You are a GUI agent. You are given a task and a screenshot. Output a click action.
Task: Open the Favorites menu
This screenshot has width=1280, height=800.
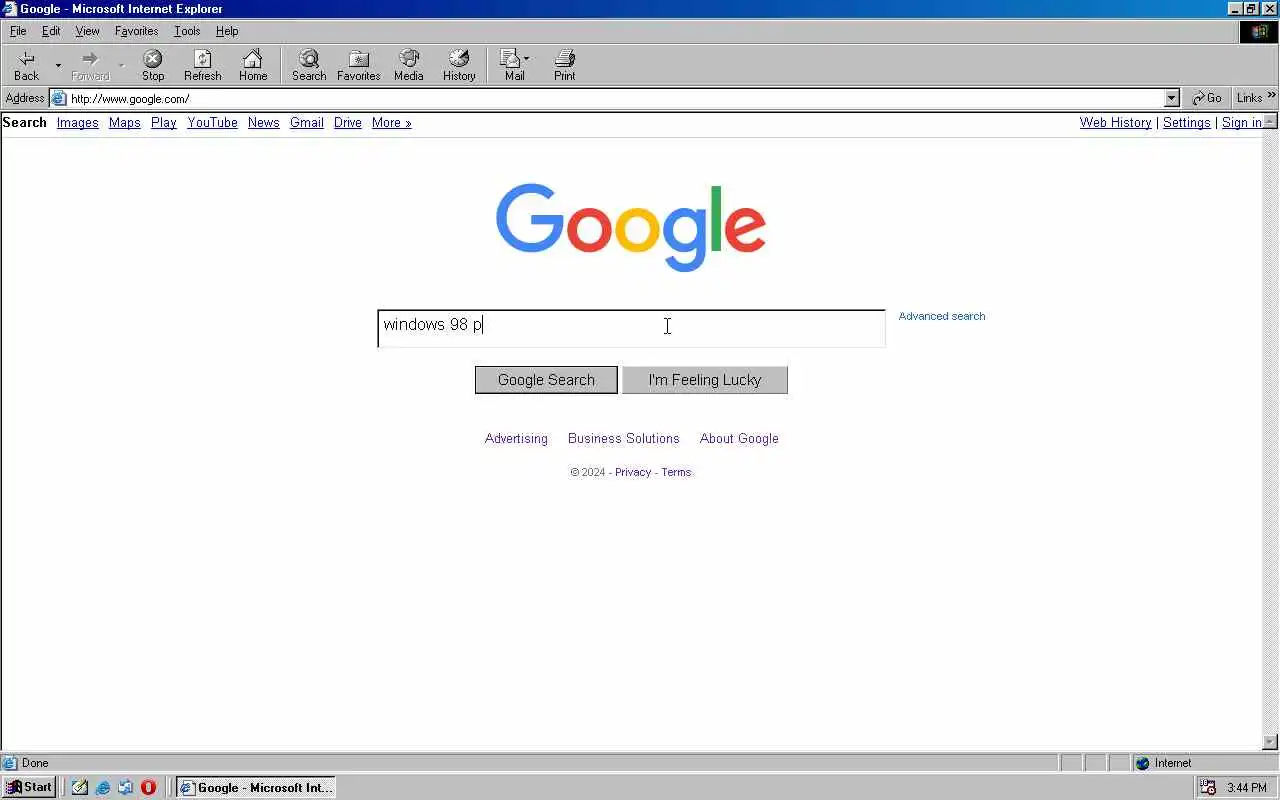(x=136, y=31)
